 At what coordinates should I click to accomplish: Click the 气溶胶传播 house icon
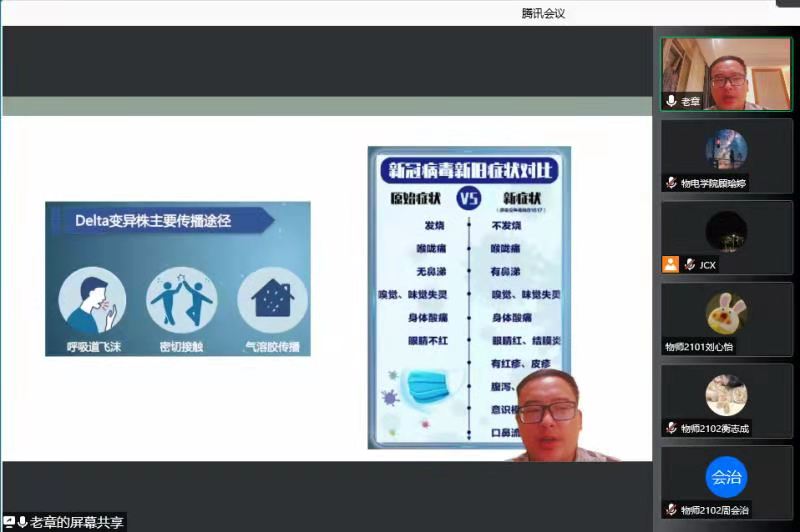[271, 301]
